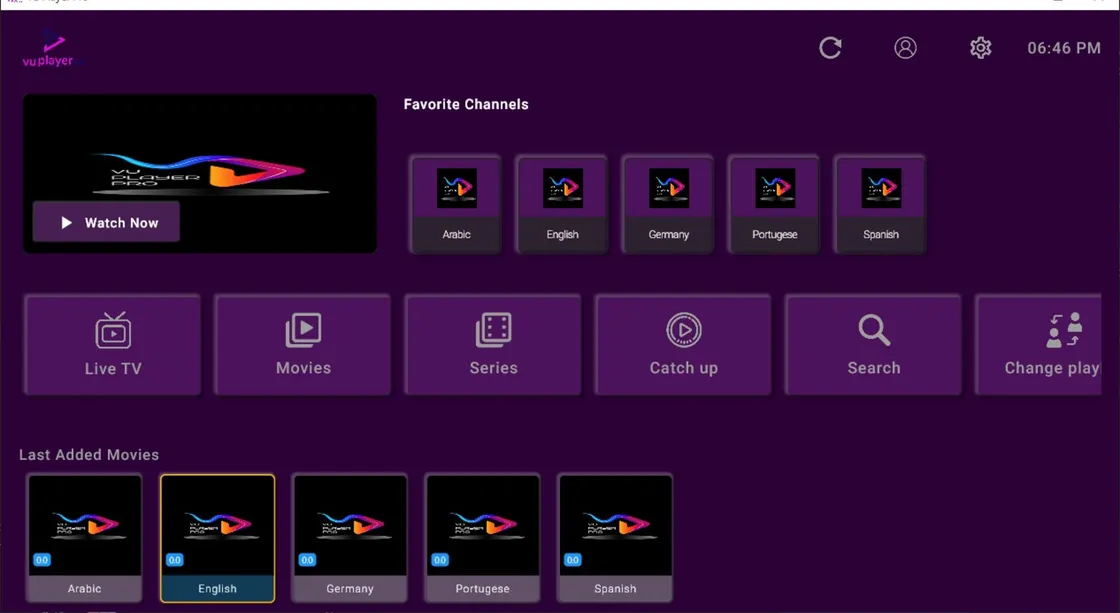Open Portugese in Last Added Movies
Screen dimensions: 1120x613
pos(483,538)
